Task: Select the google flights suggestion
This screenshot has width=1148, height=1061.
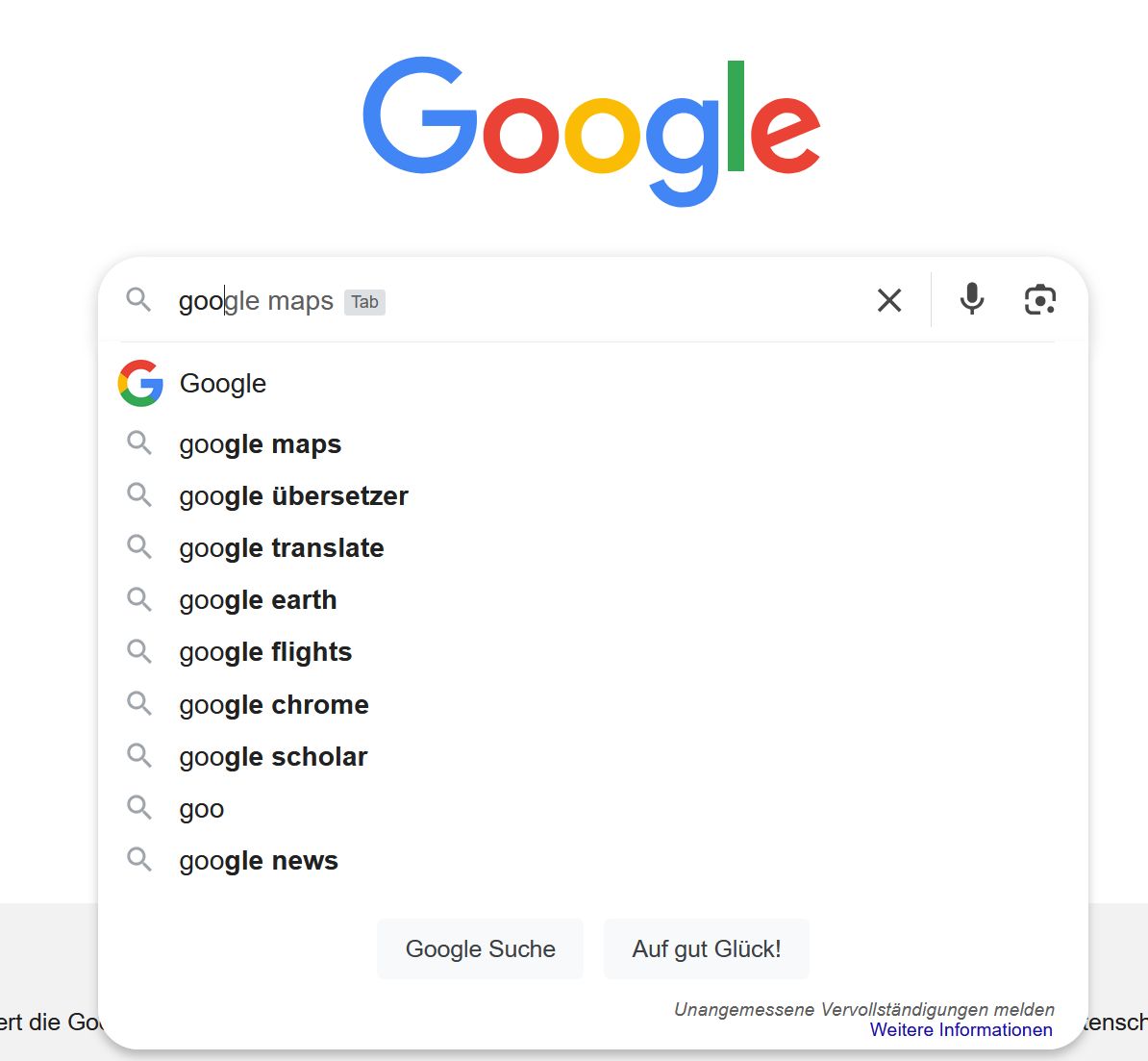Action: (x=265, y=652)
